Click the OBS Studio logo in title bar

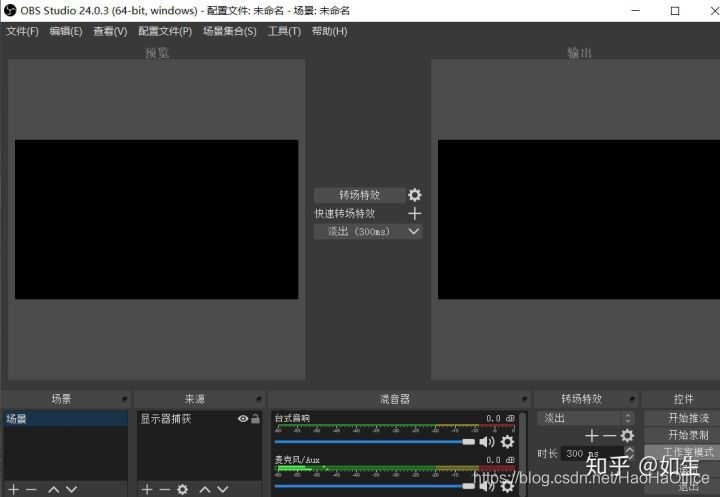tap(10, 10)
